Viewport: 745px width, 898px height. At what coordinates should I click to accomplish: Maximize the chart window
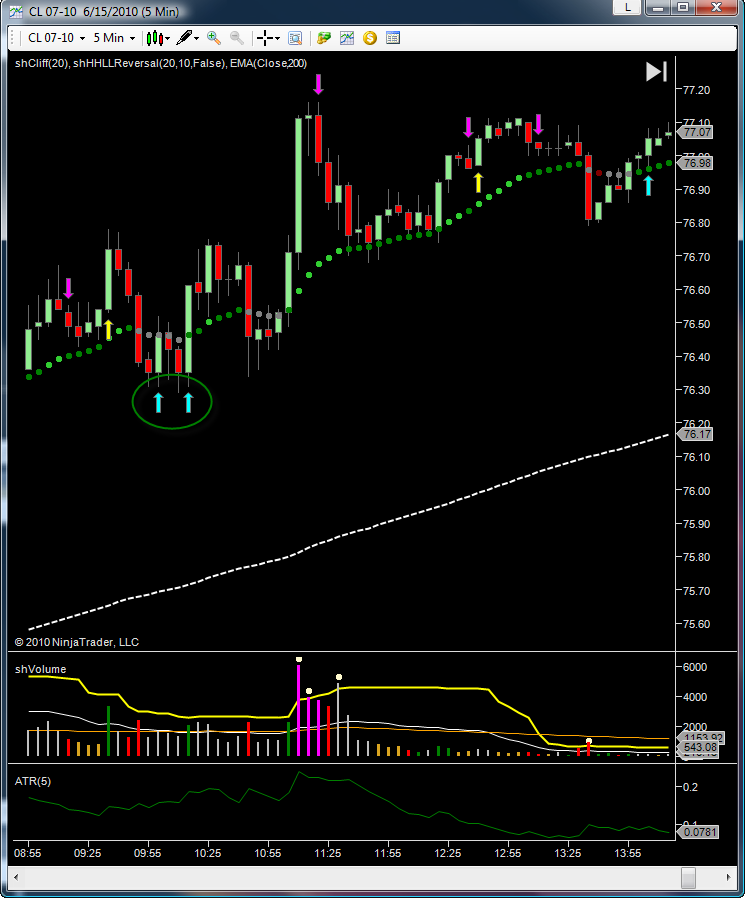[683, 7]
